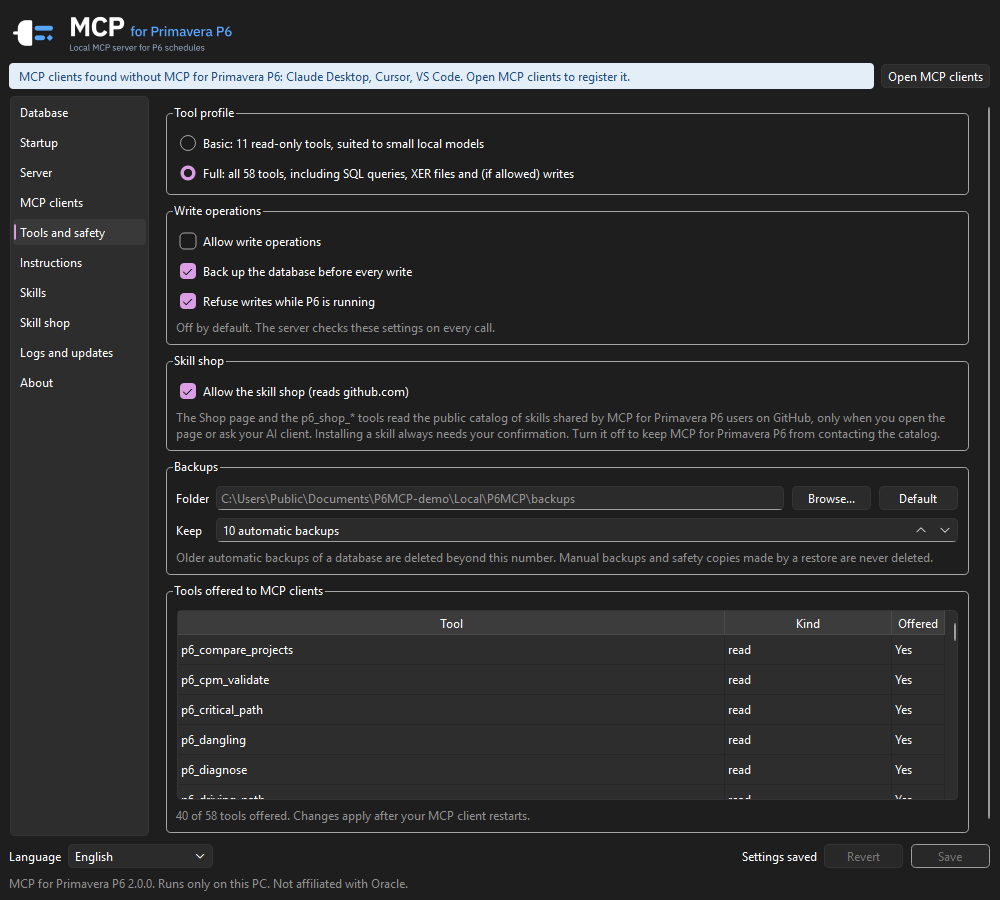This screenshot has width=1000, height=900.
Task: Click the version 2.0.0 footer text
Action: tap(208, 884)
